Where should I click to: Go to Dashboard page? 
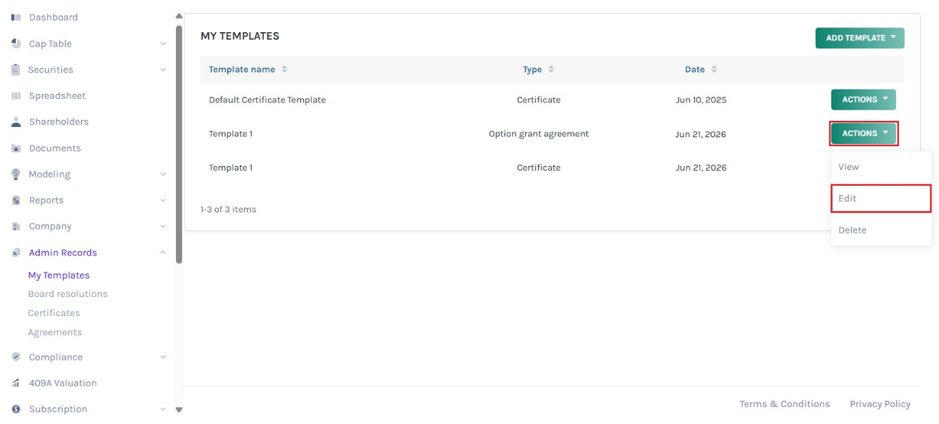coord(53,17)
